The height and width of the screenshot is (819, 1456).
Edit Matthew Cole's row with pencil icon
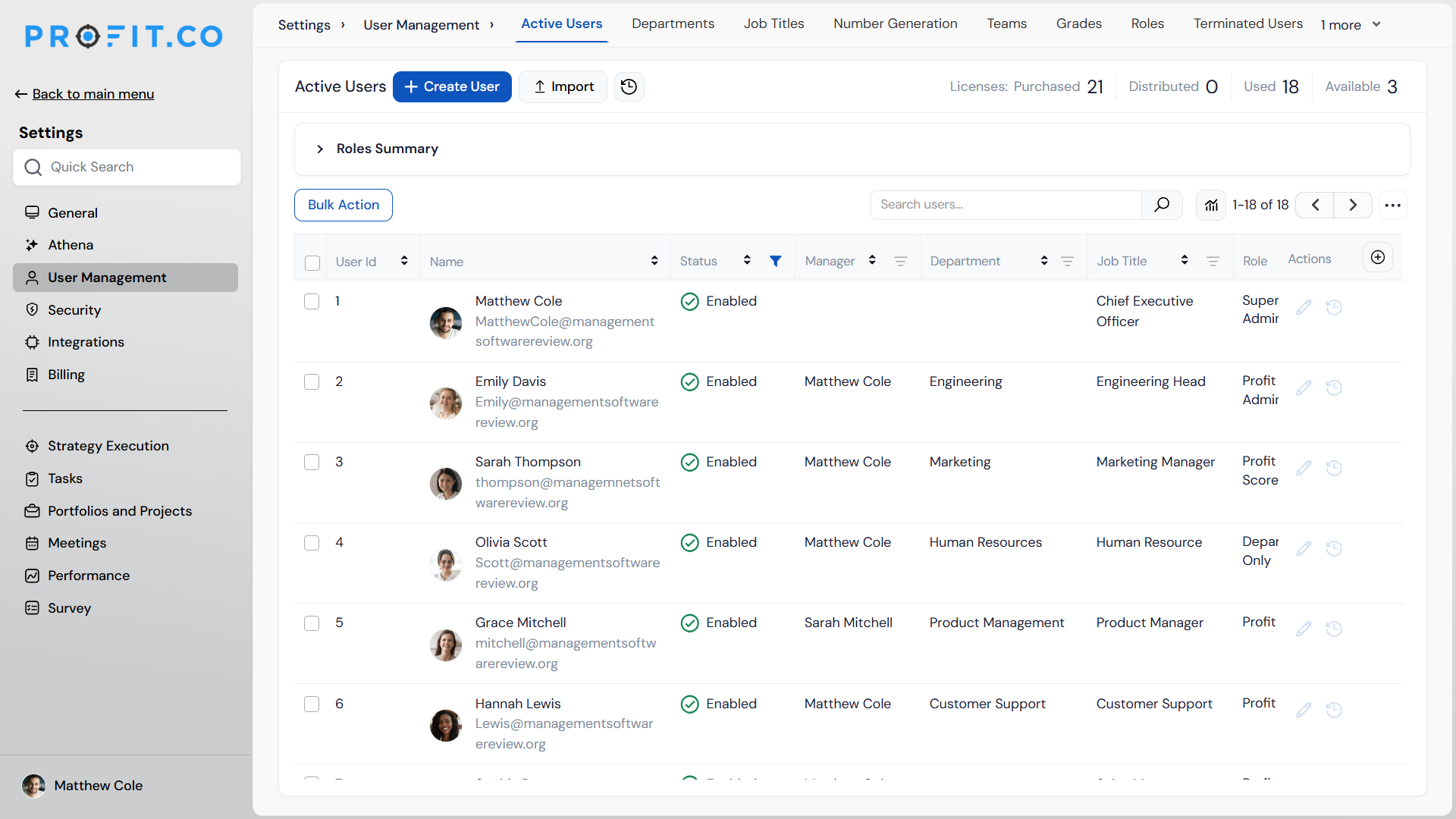[1304, 307]
